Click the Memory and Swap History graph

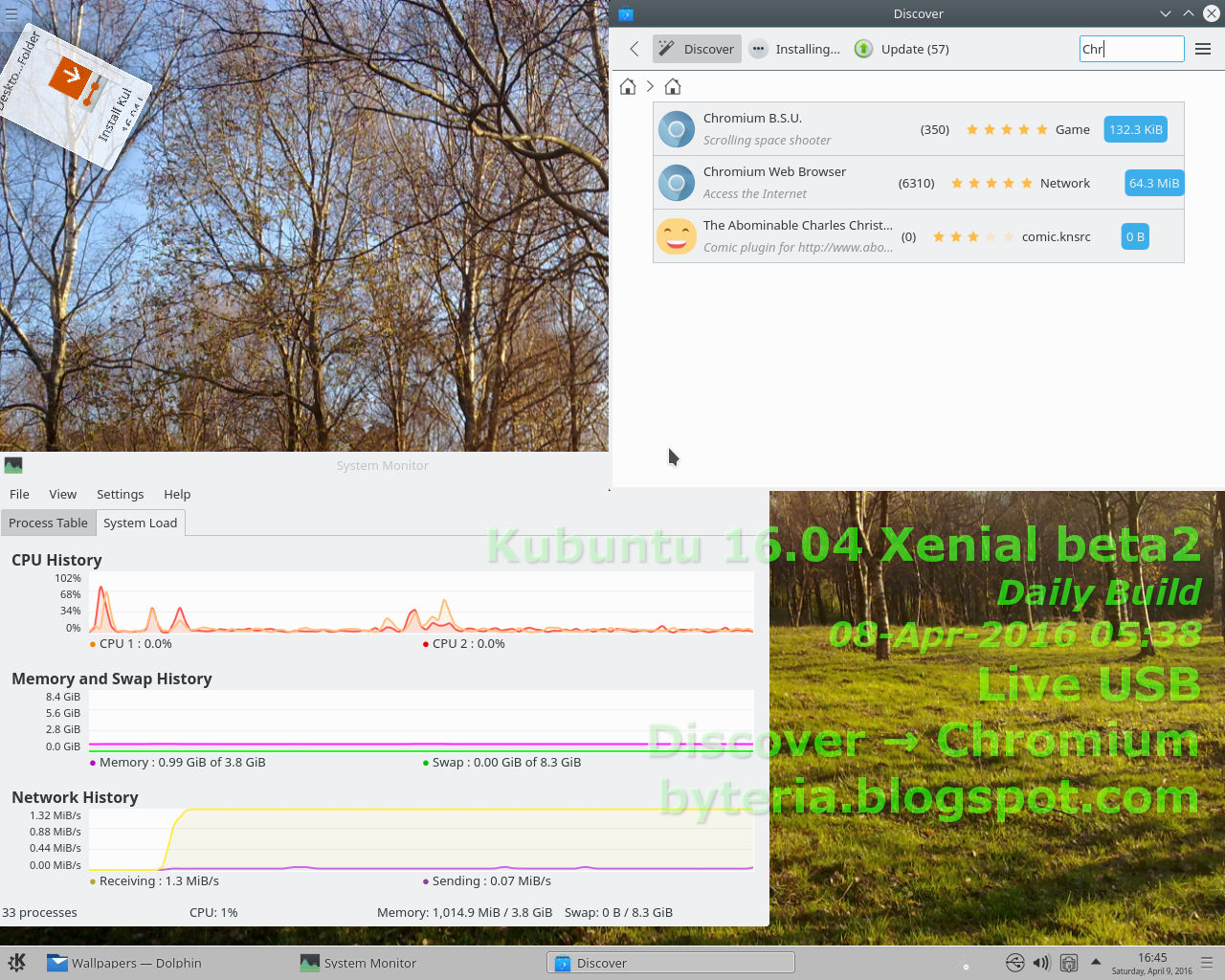pos(421,721)
